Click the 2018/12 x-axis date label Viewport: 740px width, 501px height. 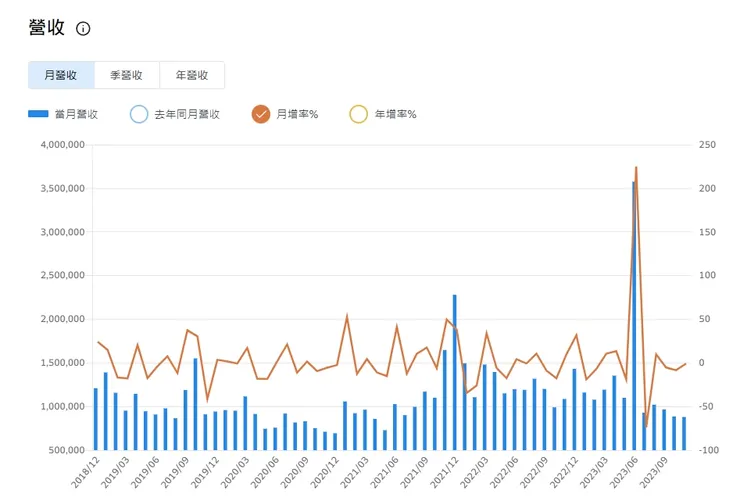pos(84,474)
